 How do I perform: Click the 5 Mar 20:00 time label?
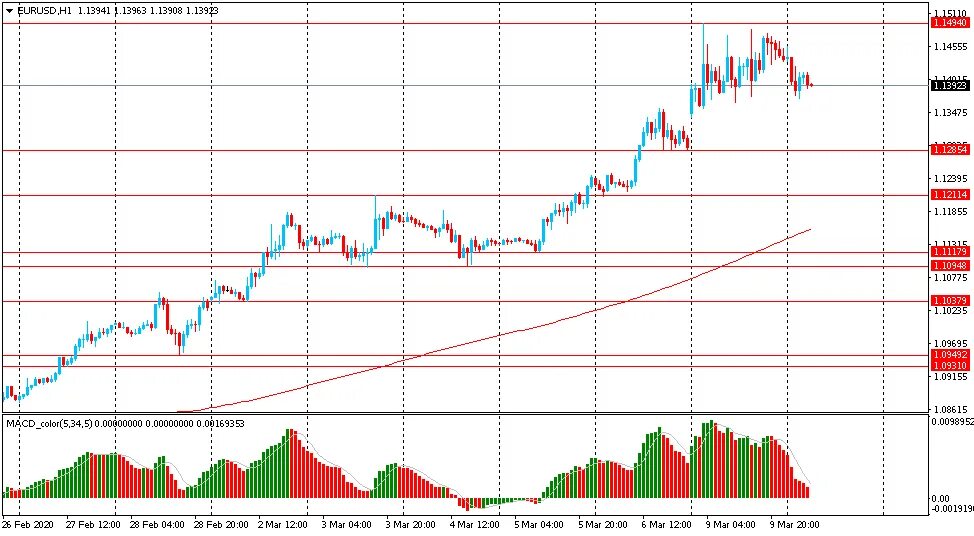click(603, 525)
